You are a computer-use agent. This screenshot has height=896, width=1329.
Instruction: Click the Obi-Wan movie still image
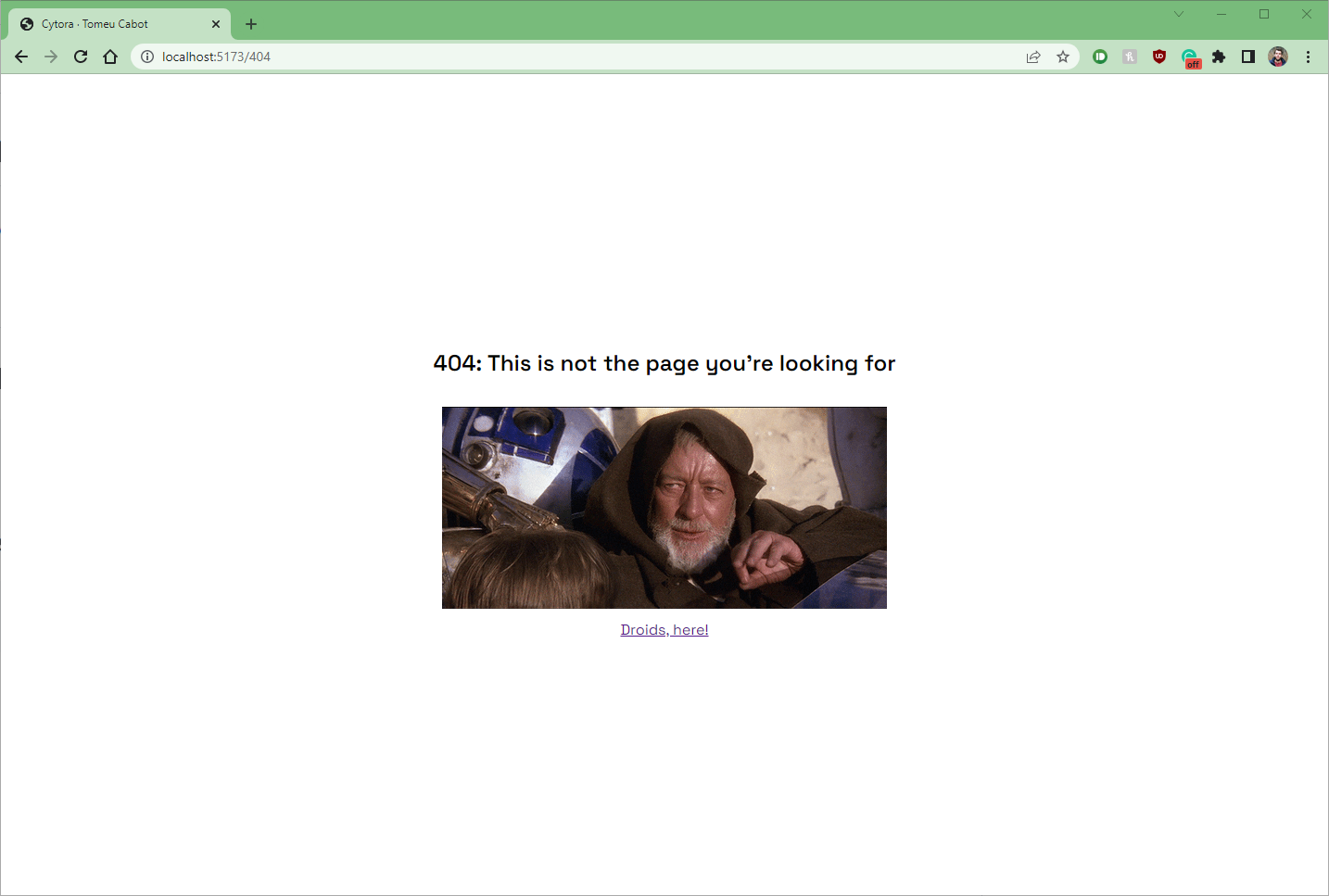point(664,508)
